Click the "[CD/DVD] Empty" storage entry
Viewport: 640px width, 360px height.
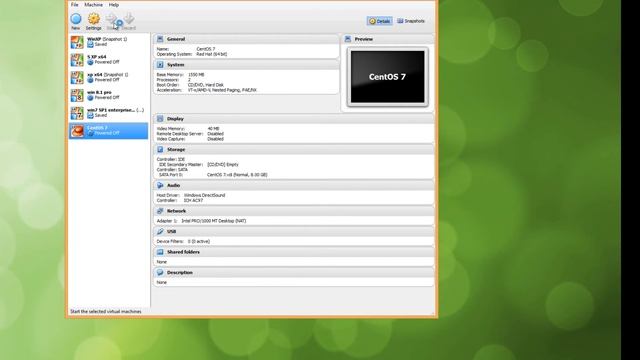[x=223, y=164]
